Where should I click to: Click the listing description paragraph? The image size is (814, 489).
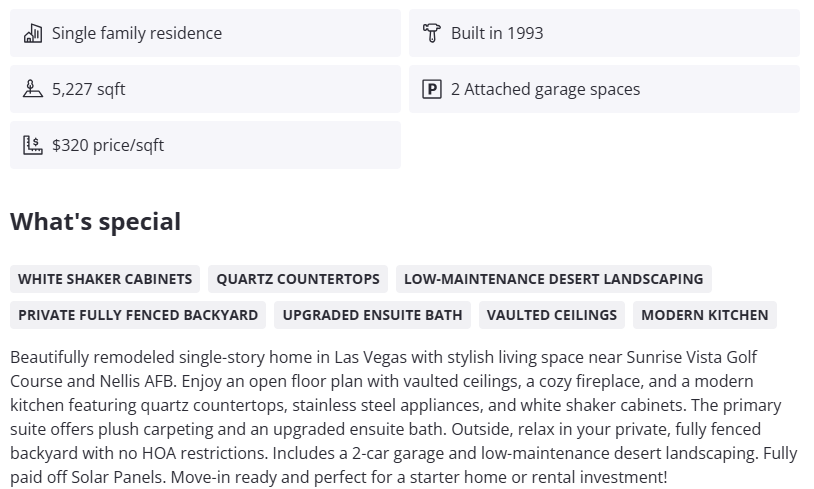400,405
